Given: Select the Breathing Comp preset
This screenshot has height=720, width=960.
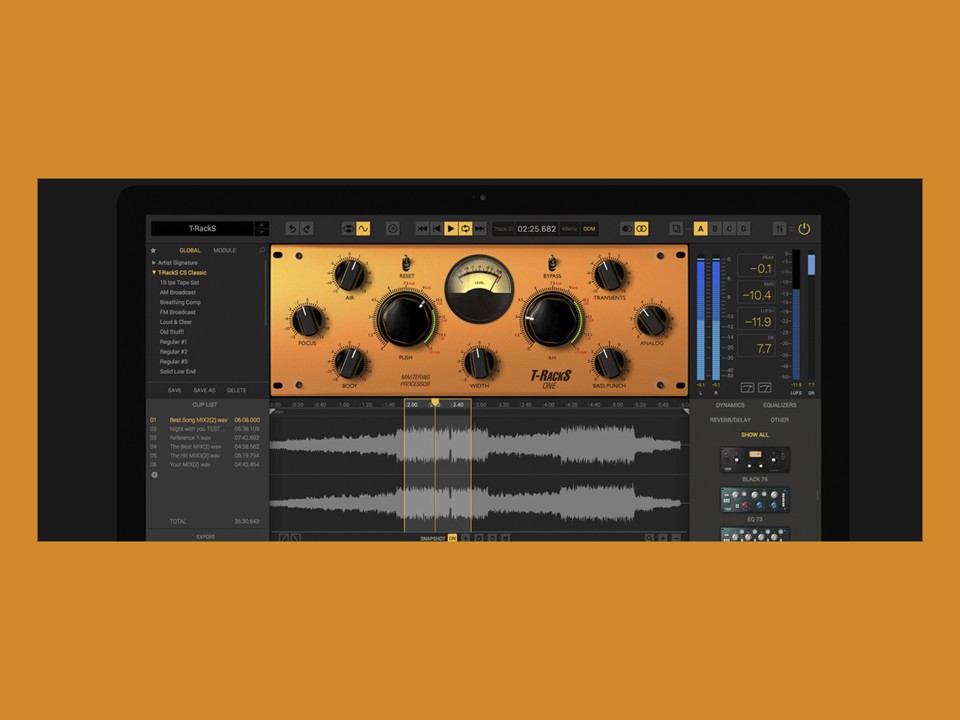Looking at the screenshot, I should tap(180, 302).
